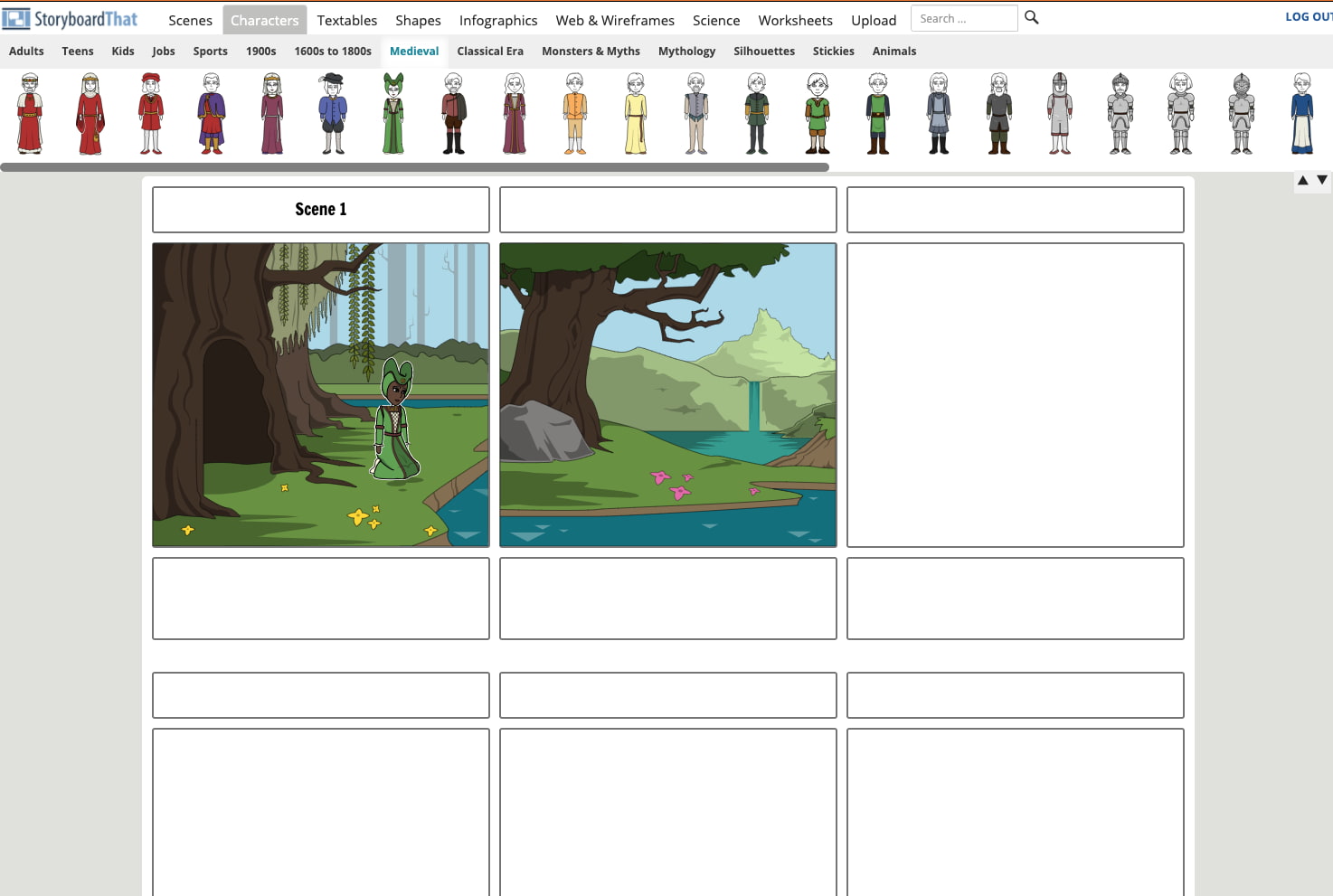Click the LOG OUT link

point(1308,16)
